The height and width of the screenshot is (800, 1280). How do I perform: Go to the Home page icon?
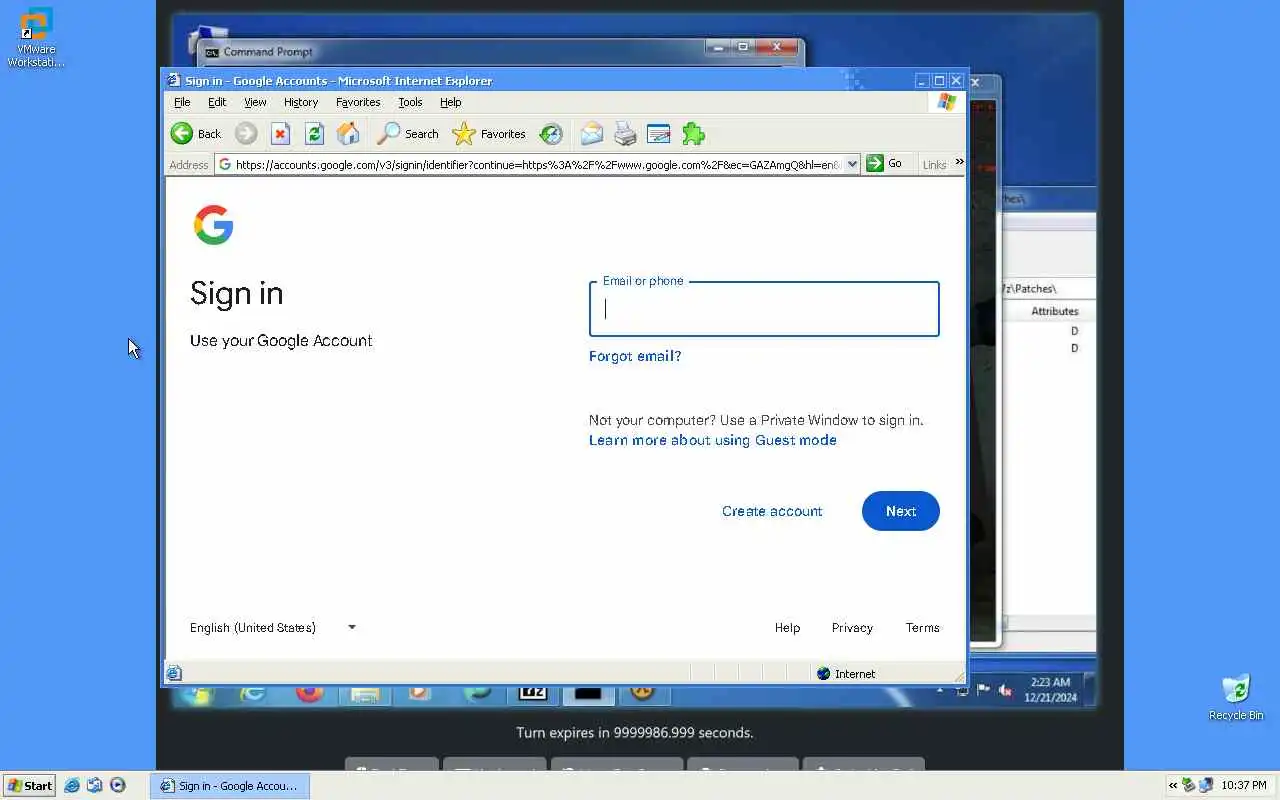click(348, 133)
